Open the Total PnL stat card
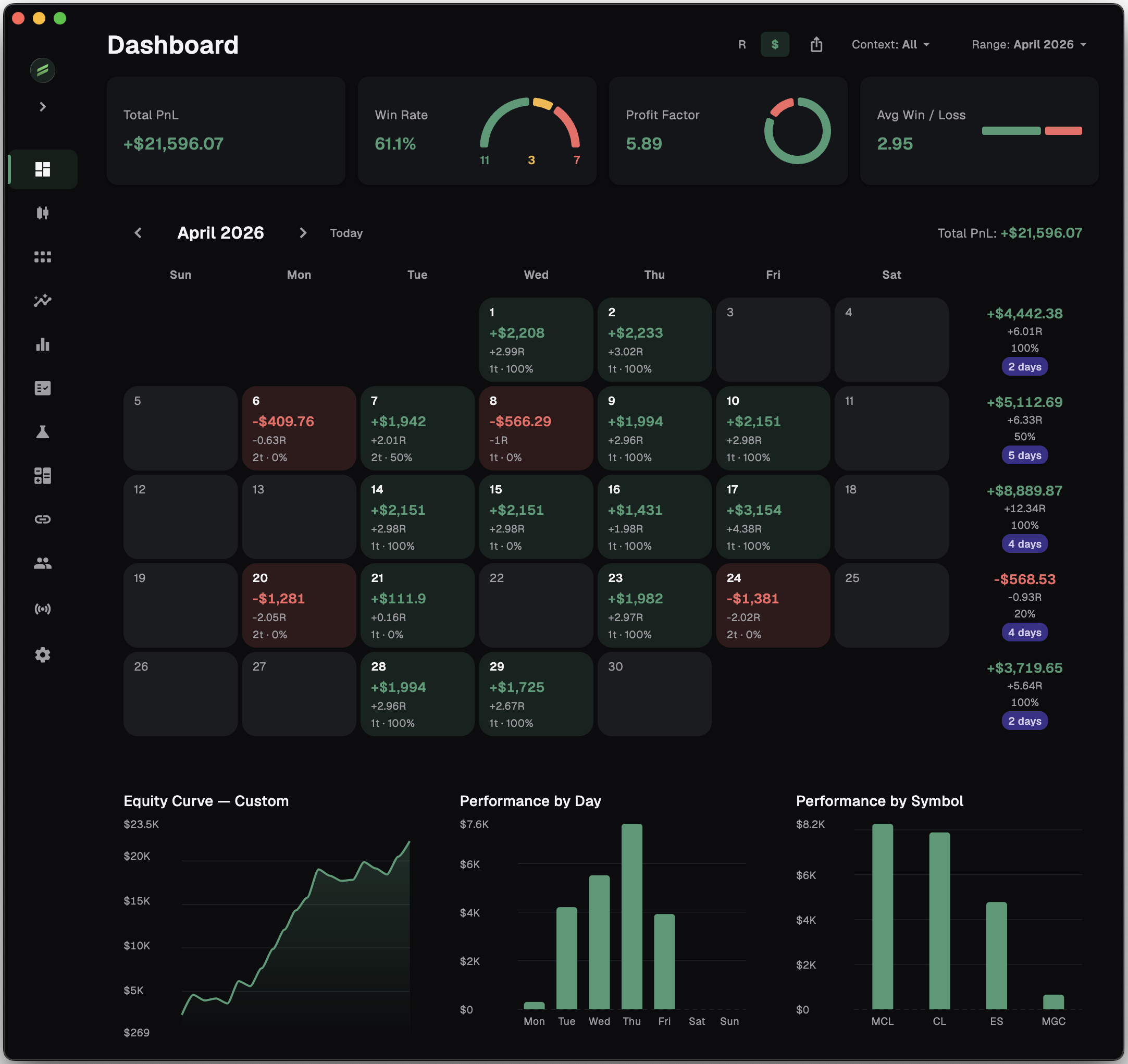This screenshot has width=1128, height=1064. pos(226,130)
